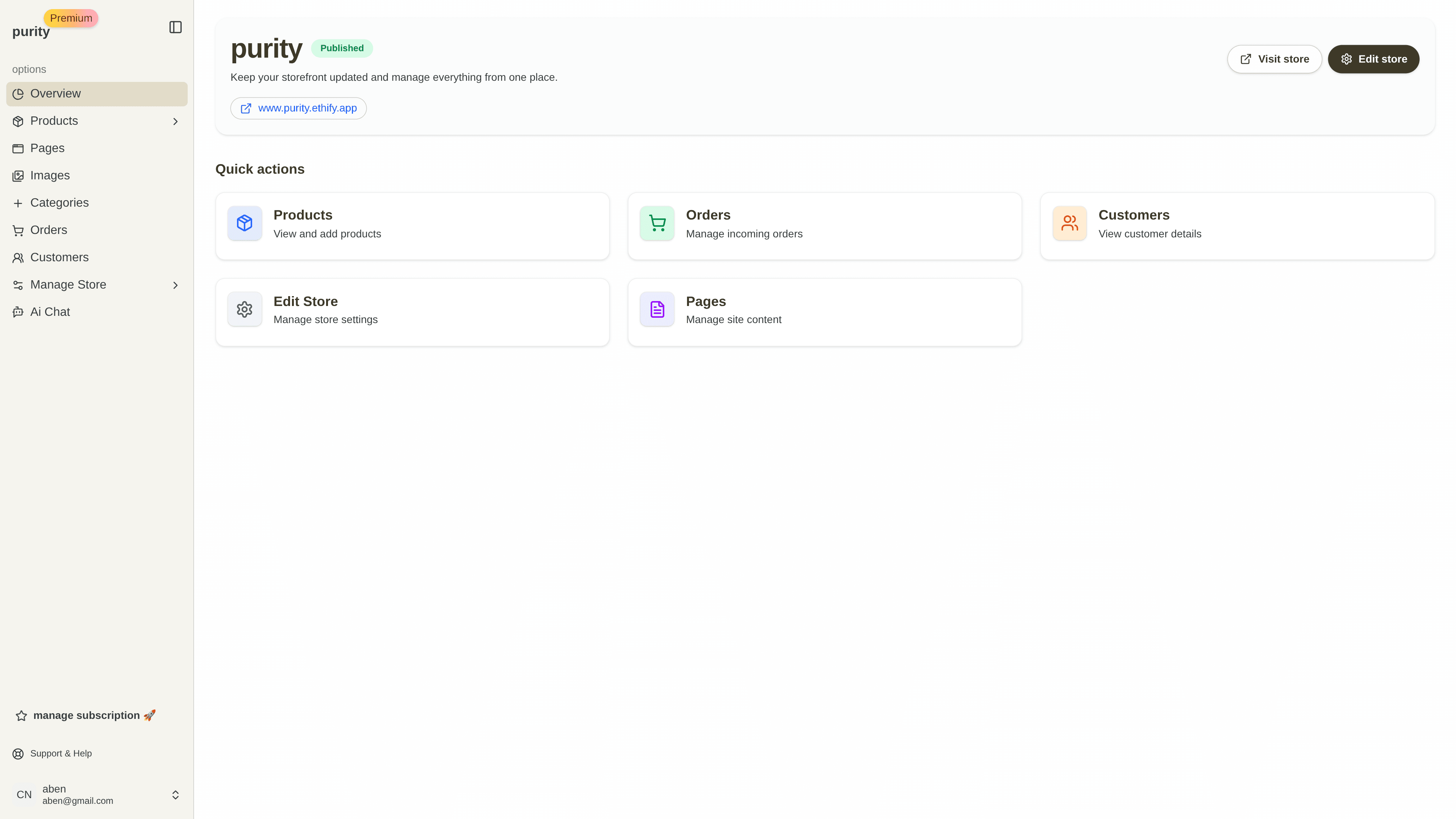Click the Pages window icon in sidebar
The height and width of the screenshot is (819, 1456).
pos(18,149)
